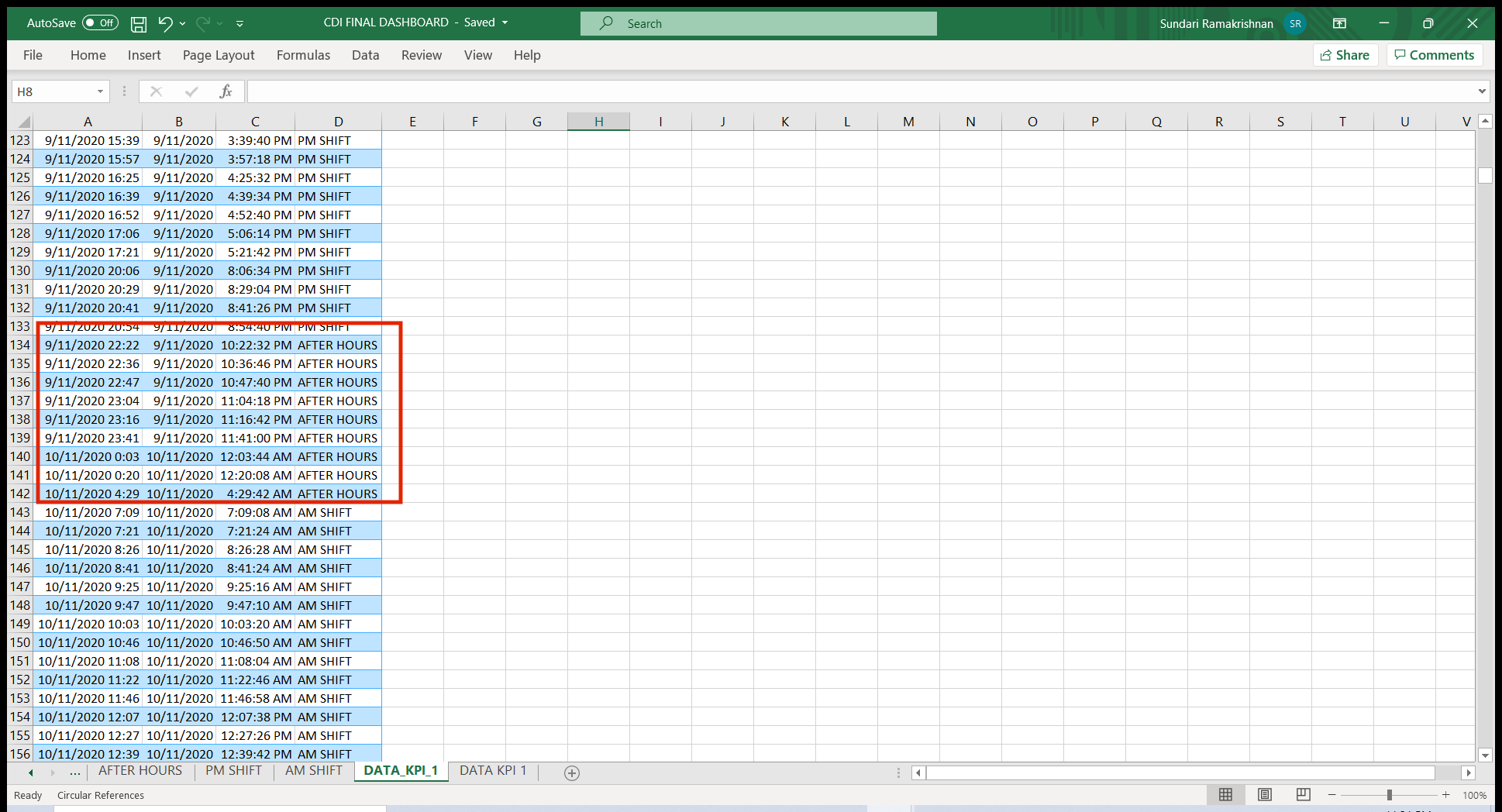Click inside the Search box
Viewport: 1502px width, 812px height.
[758, 22]
